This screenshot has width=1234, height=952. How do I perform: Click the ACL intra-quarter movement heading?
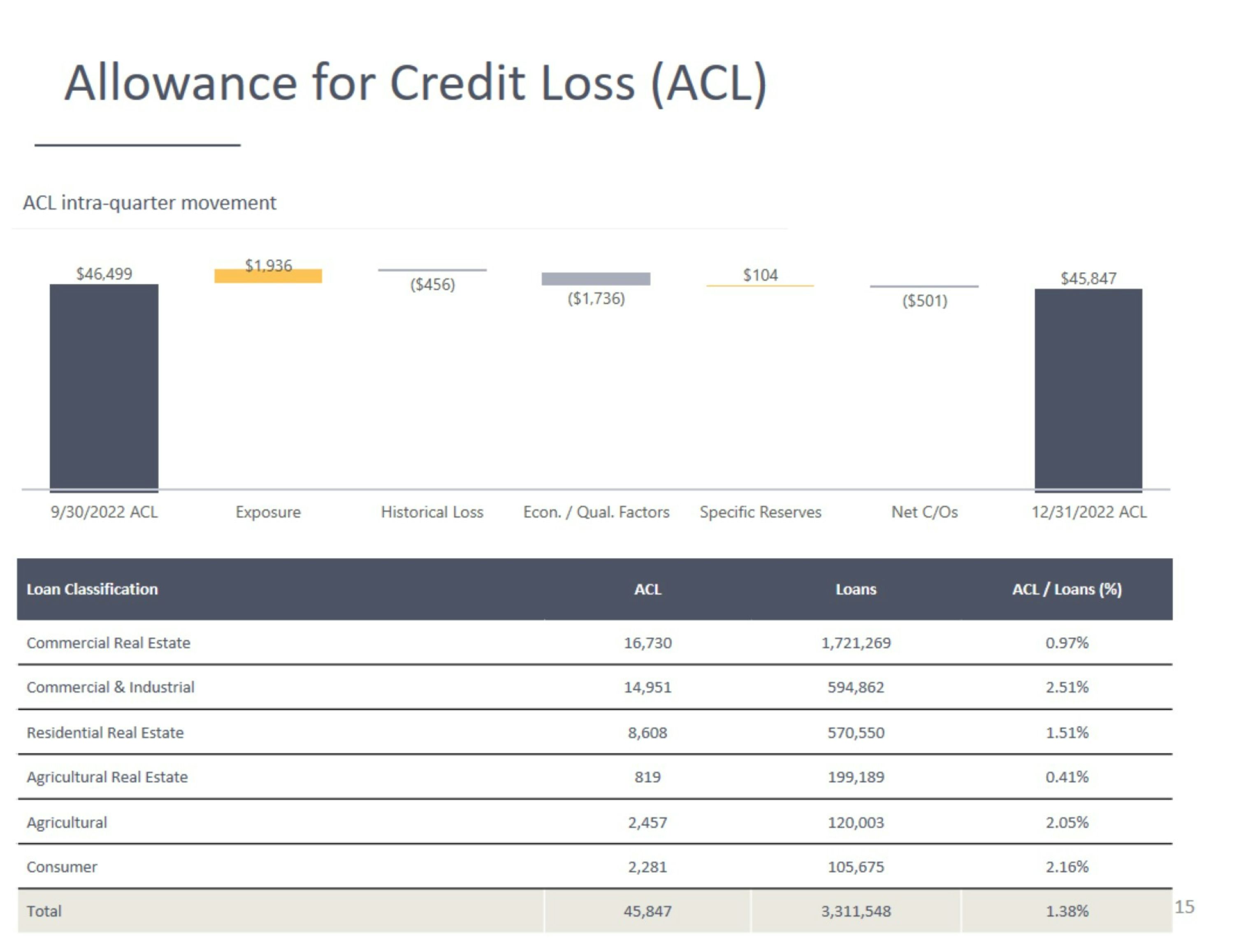coord(150,203)
